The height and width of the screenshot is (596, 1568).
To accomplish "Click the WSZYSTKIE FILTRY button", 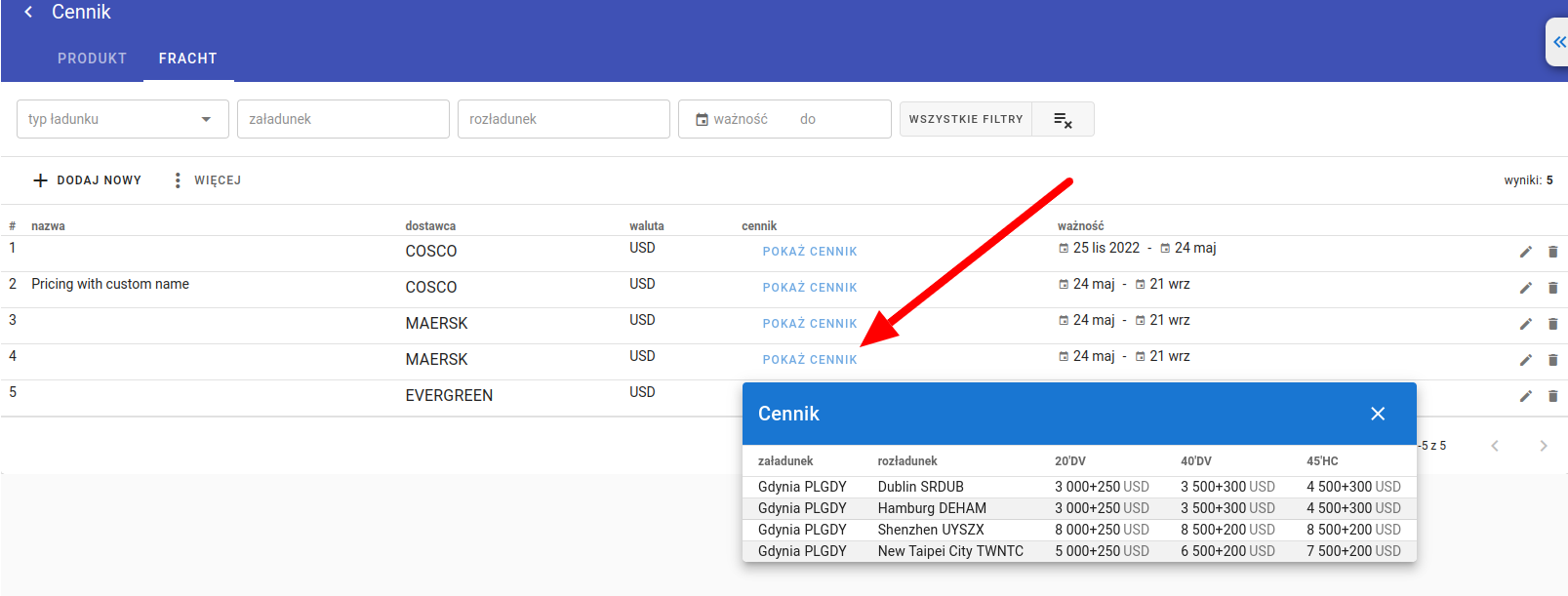I will pyautogui.click(x=966, y=119).
